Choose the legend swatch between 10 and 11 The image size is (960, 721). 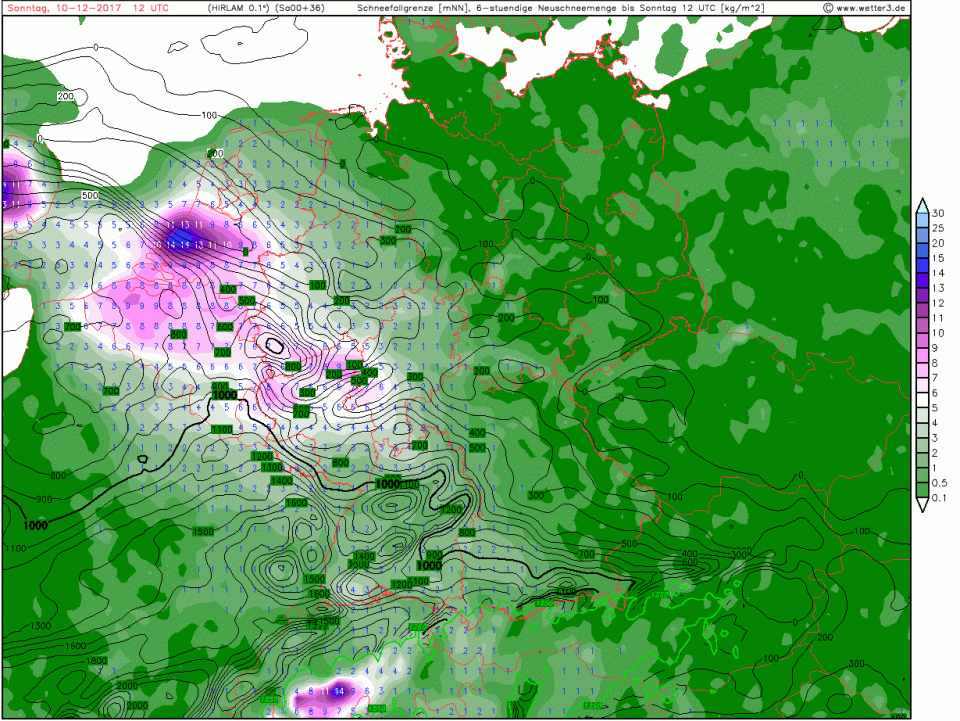tap(922, 325)
